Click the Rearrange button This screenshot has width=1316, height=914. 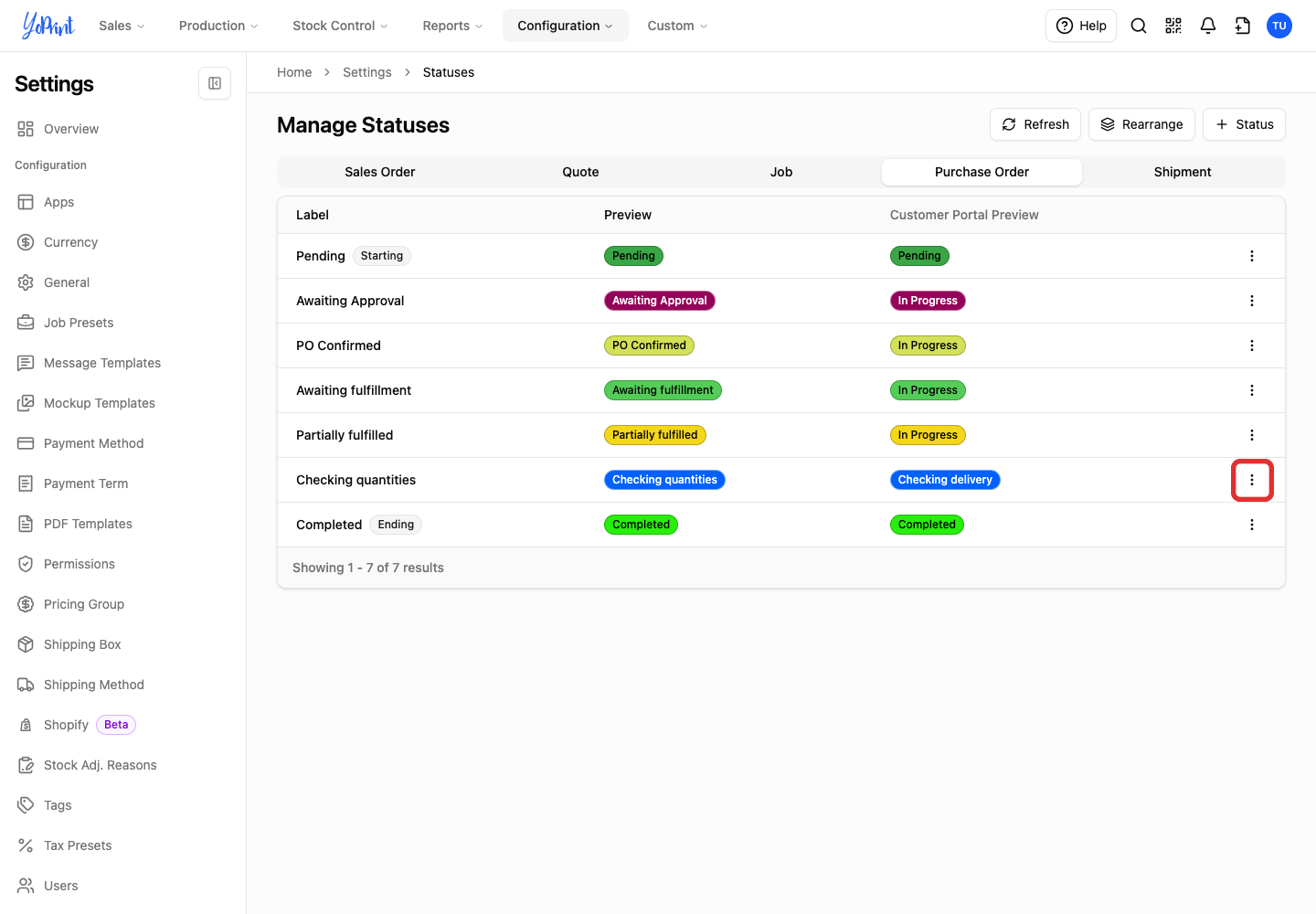(x=1141, y=124)
